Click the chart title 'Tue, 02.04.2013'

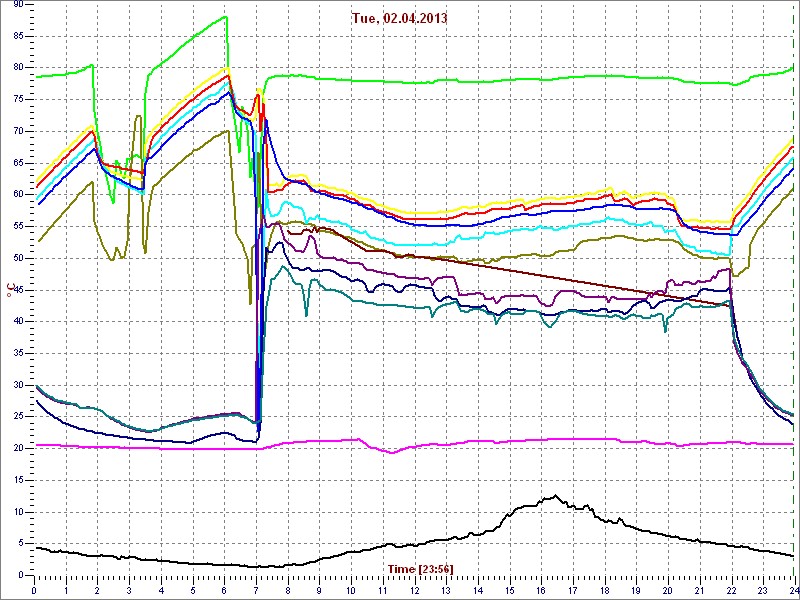399,18
